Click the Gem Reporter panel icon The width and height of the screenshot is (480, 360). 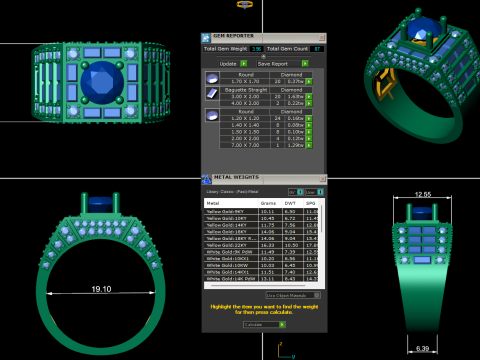[206, 38]
